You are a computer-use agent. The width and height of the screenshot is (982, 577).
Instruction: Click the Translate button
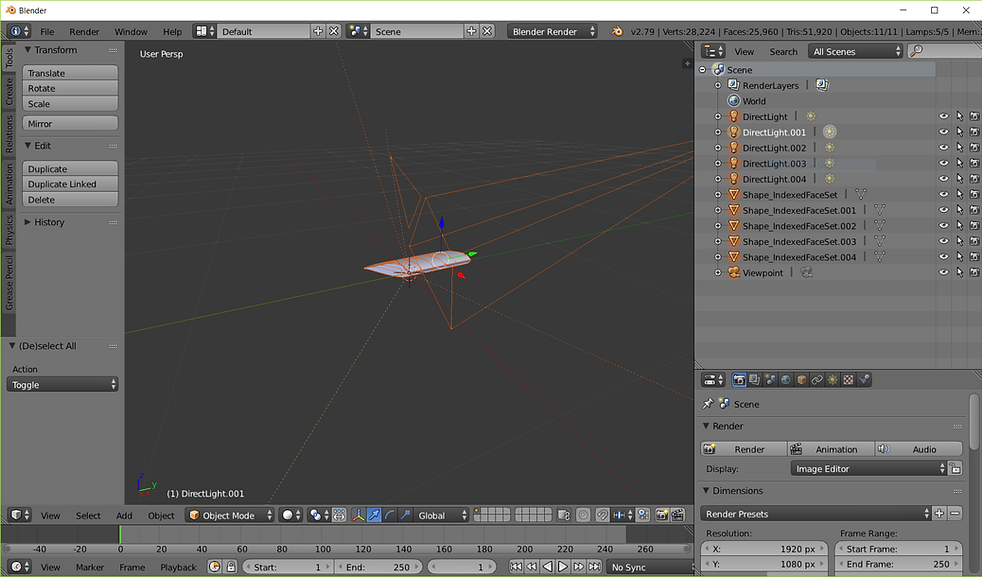[70, 73]
